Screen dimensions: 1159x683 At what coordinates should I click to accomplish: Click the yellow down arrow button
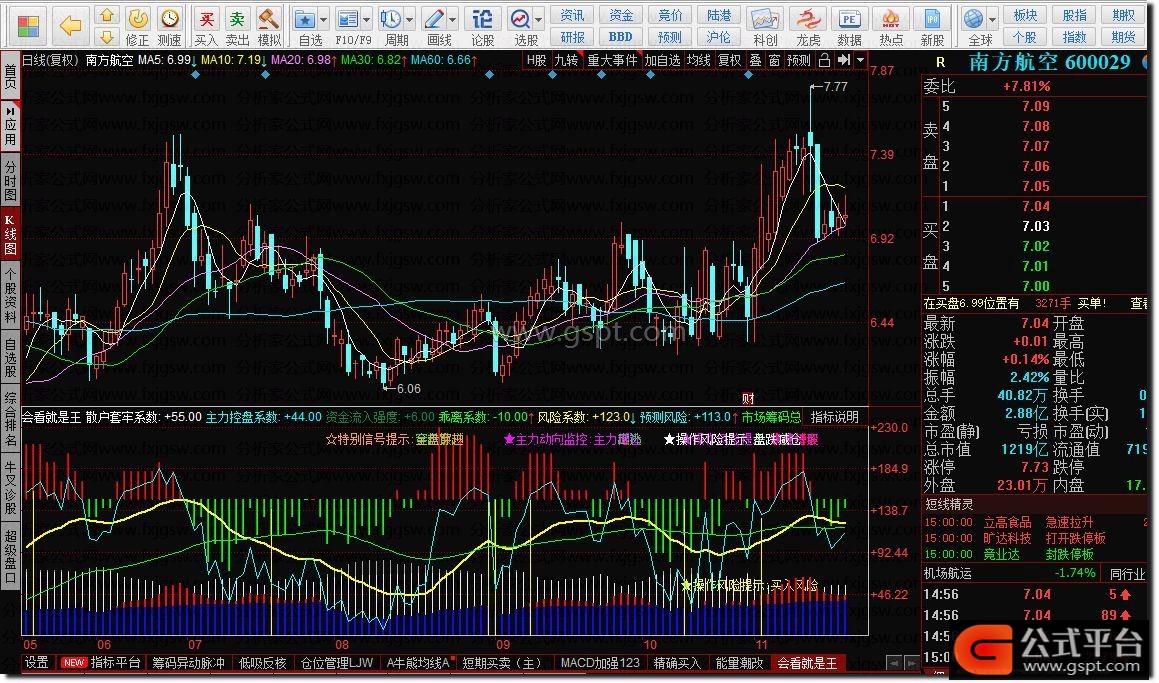[106, 37]
